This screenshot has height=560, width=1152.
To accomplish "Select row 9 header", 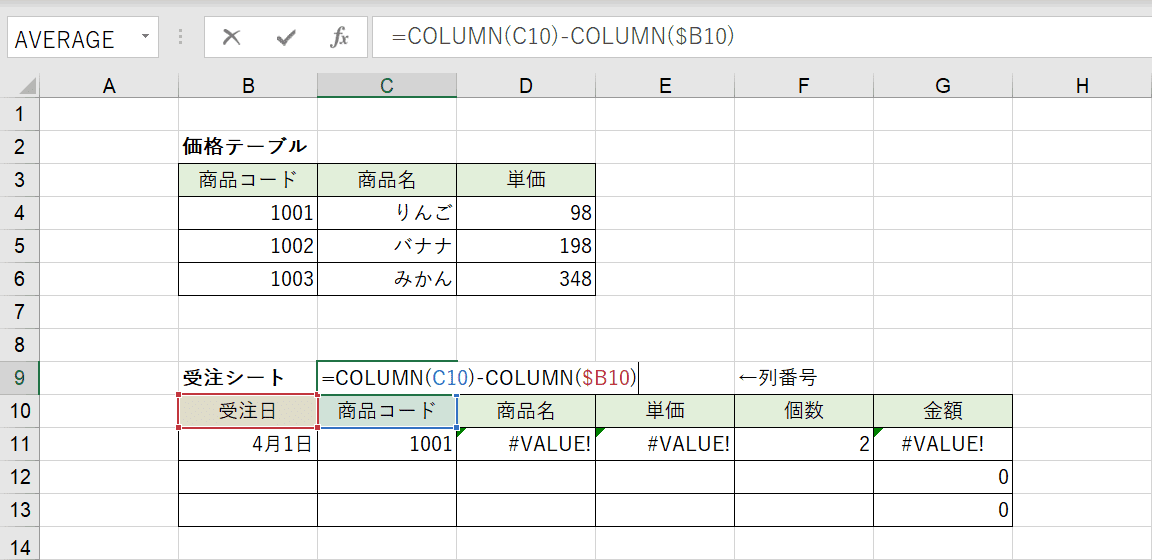I will [19, 378].
